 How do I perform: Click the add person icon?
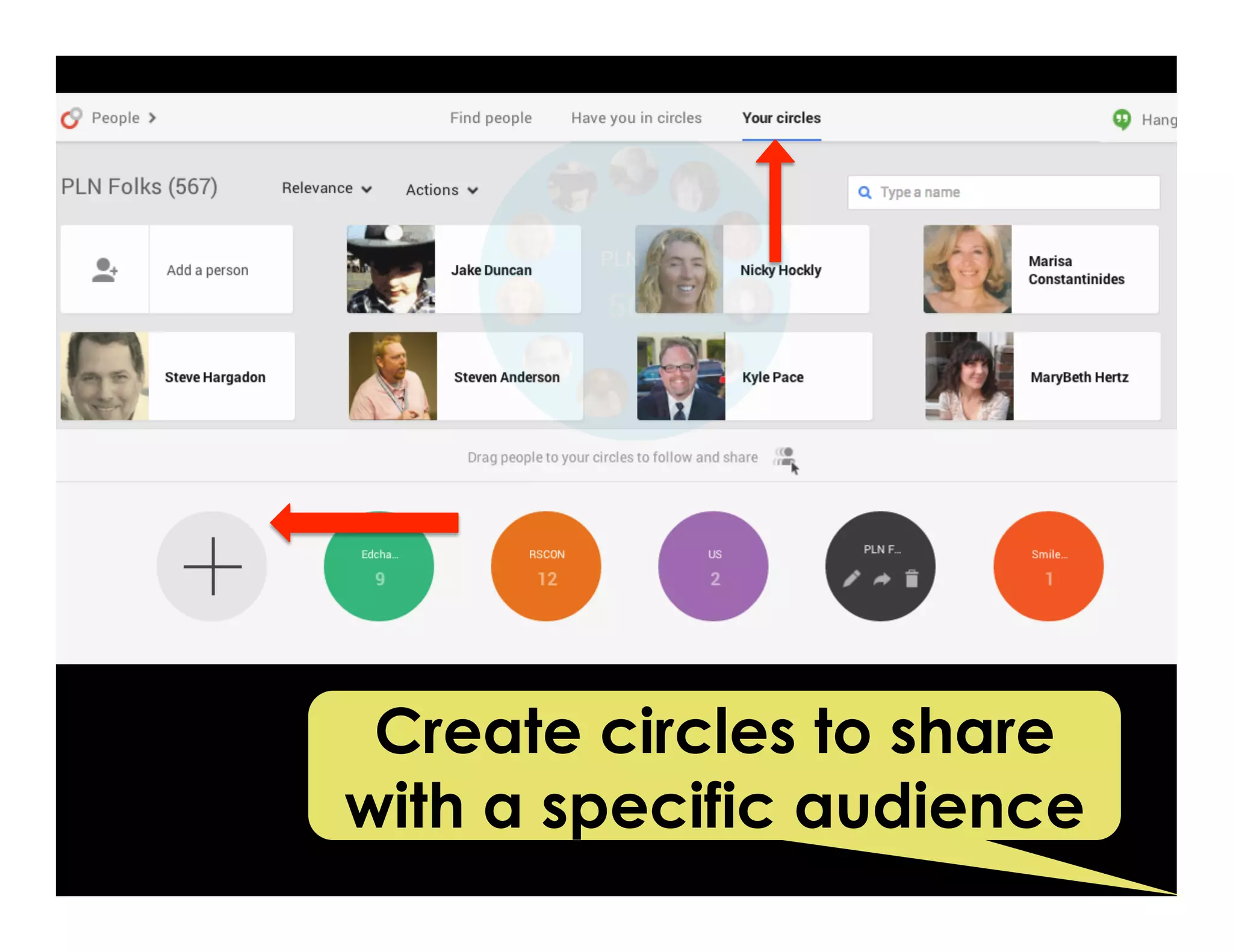tap(105, 270)
